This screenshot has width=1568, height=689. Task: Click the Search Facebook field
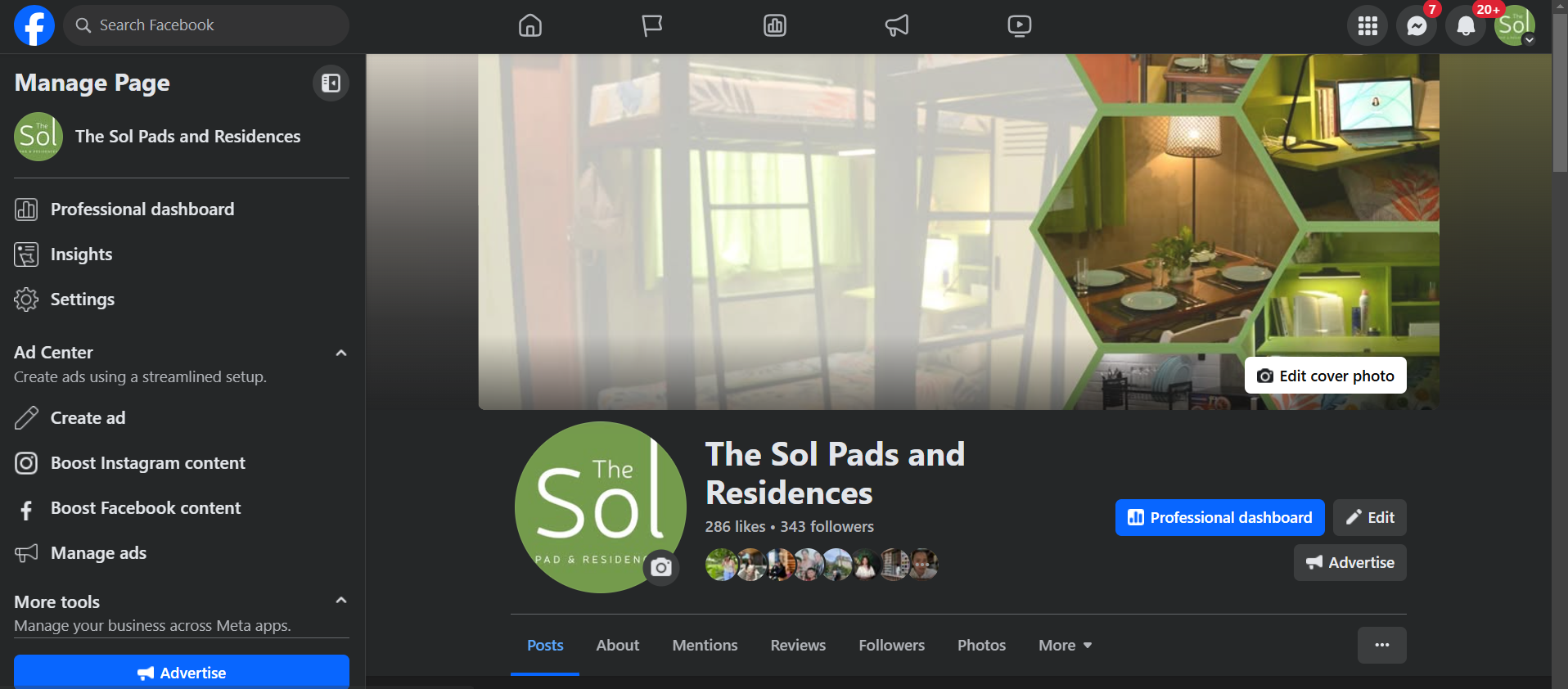tap(206, 25)
